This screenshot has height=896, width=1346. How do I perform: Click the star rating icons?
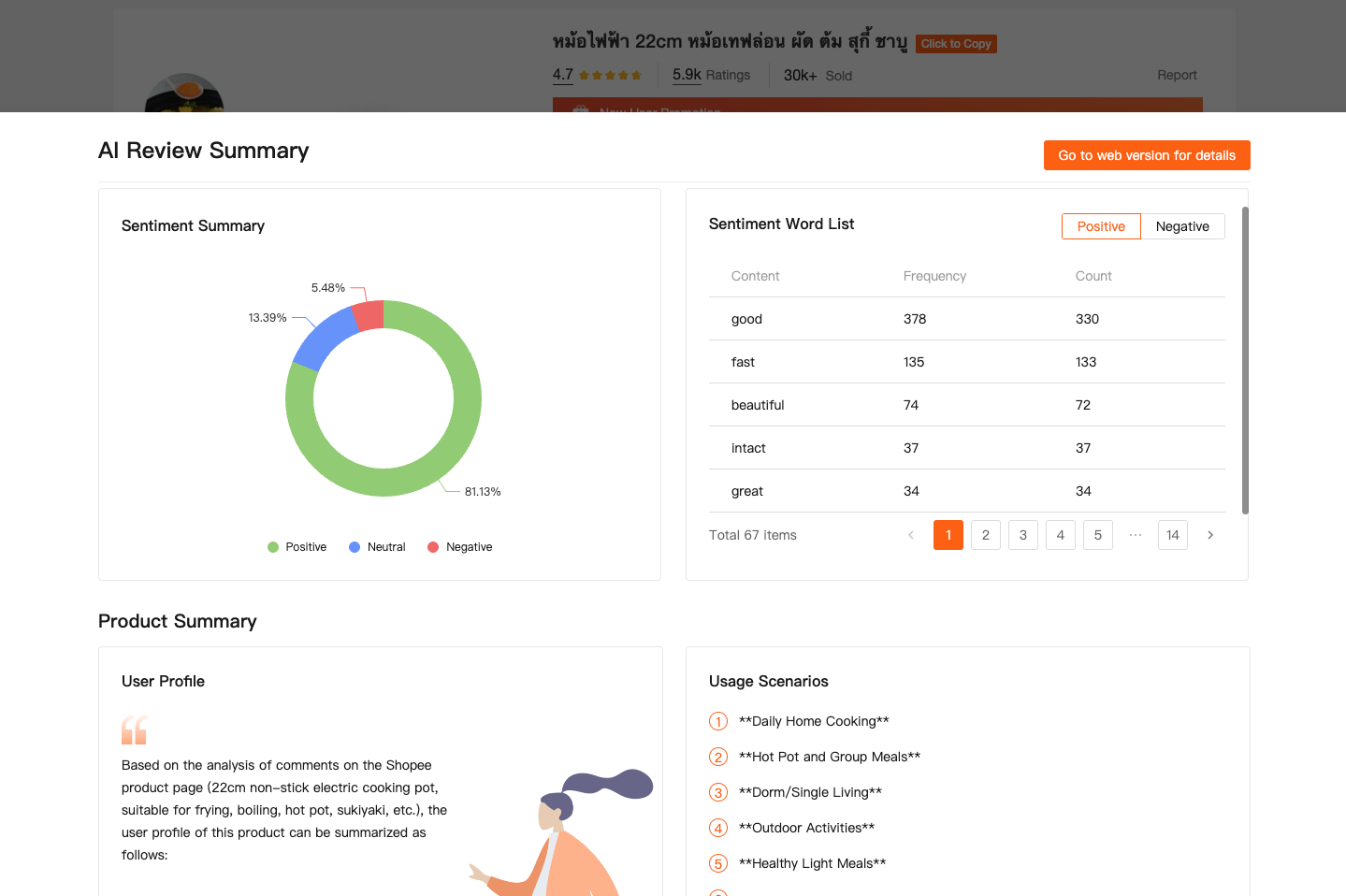610,76
